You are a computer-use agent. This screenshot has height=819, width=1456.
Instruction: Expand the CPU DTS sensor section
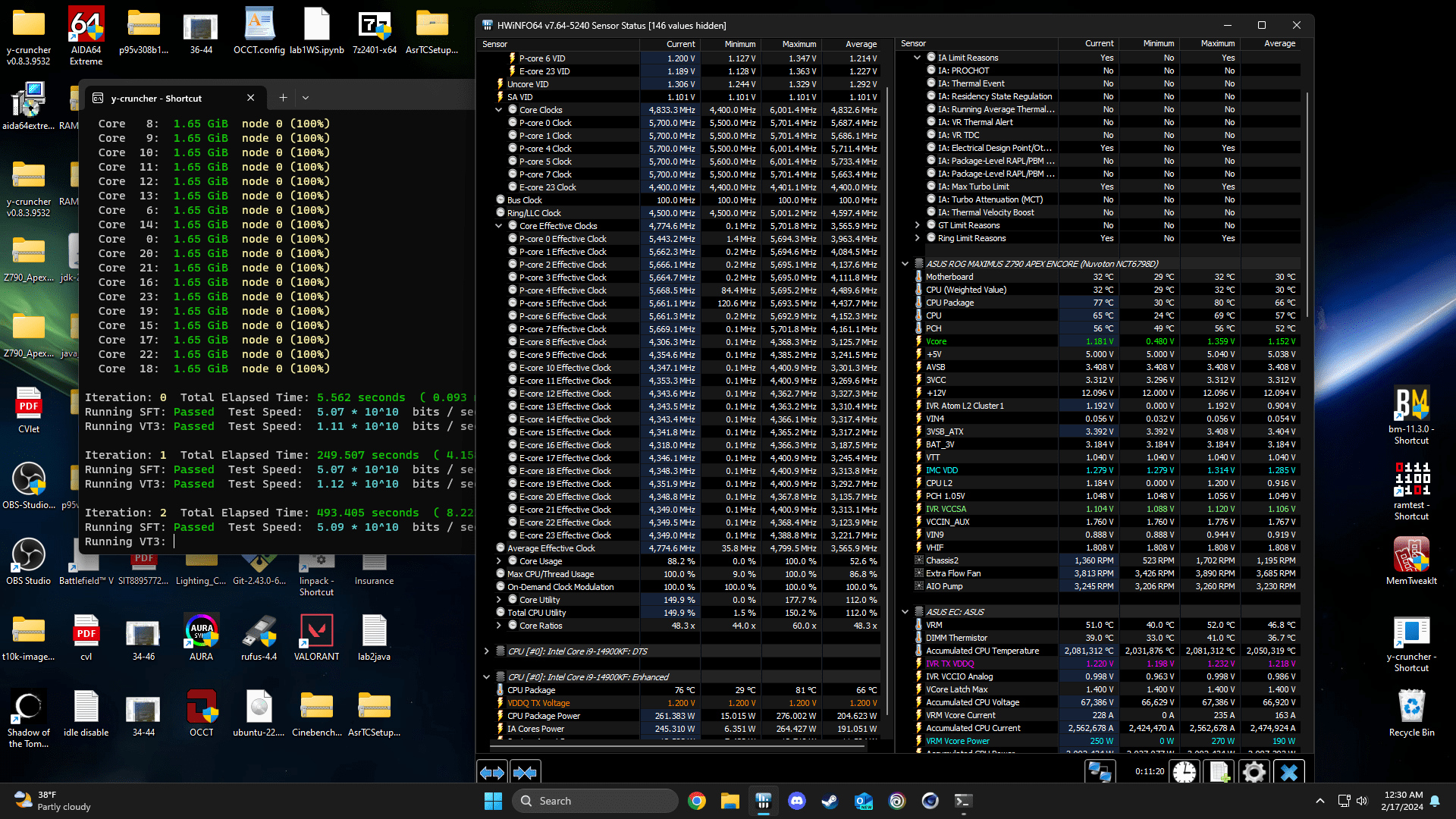coord(487,651)
